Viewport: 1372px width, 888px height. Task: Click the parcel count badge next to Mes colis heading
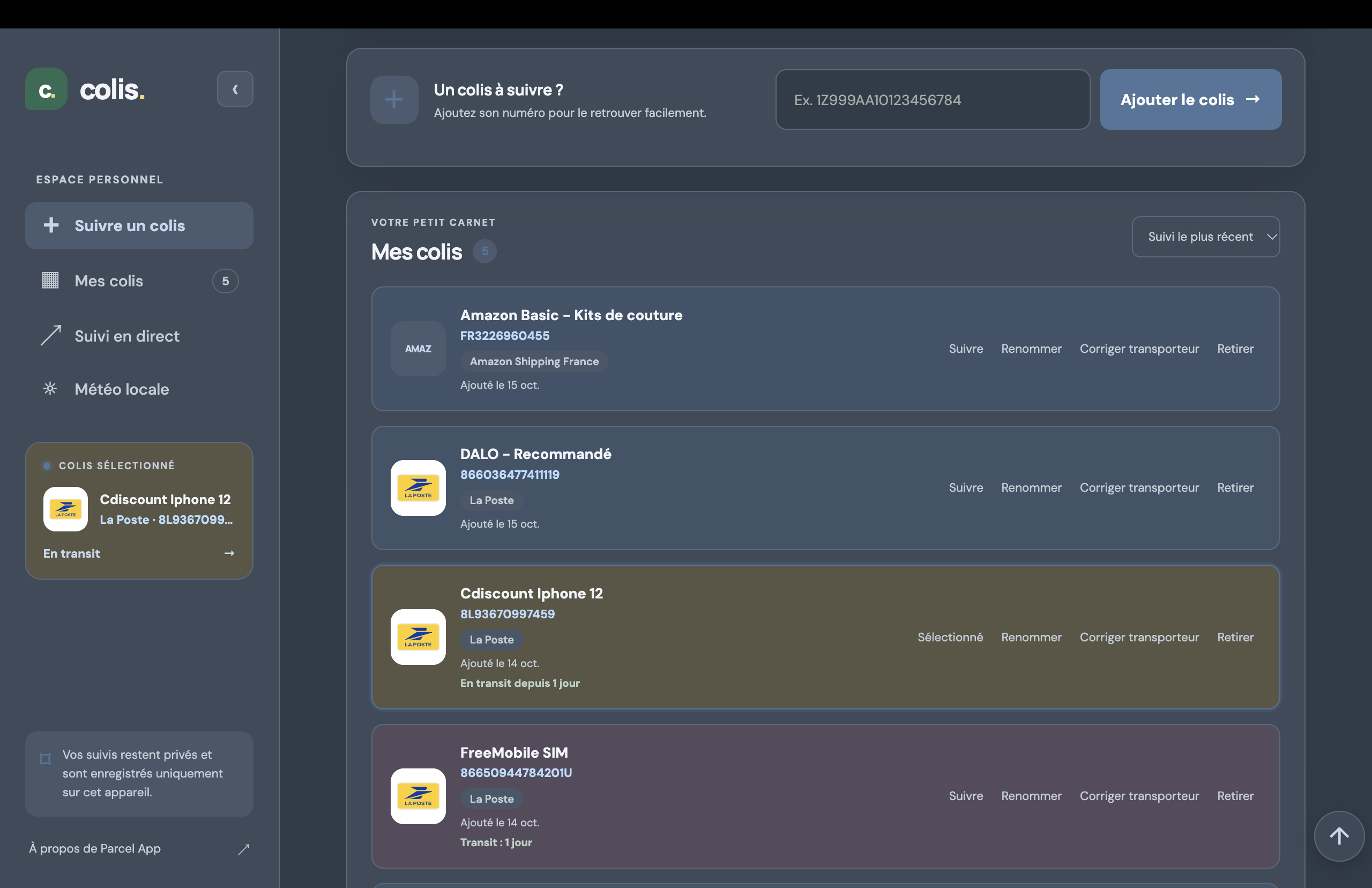[x=484, y=251]
